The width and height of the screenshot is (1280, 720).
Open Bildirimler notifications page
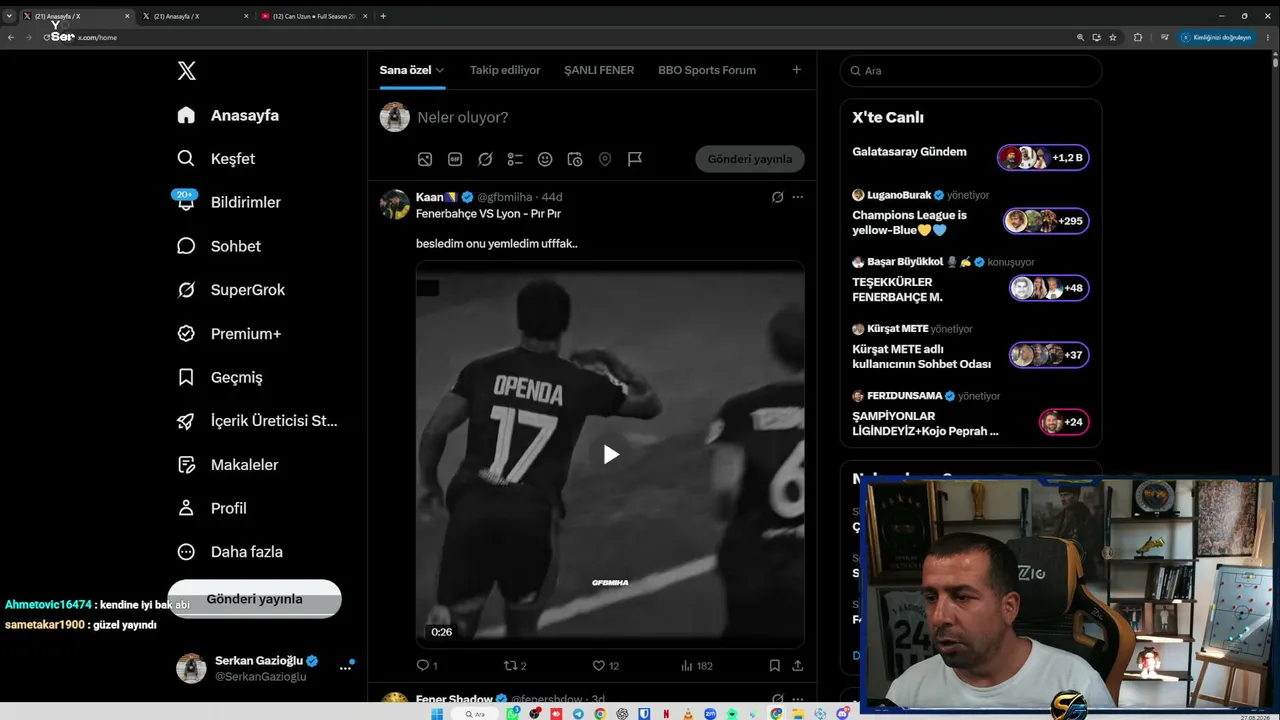(229, 202)
